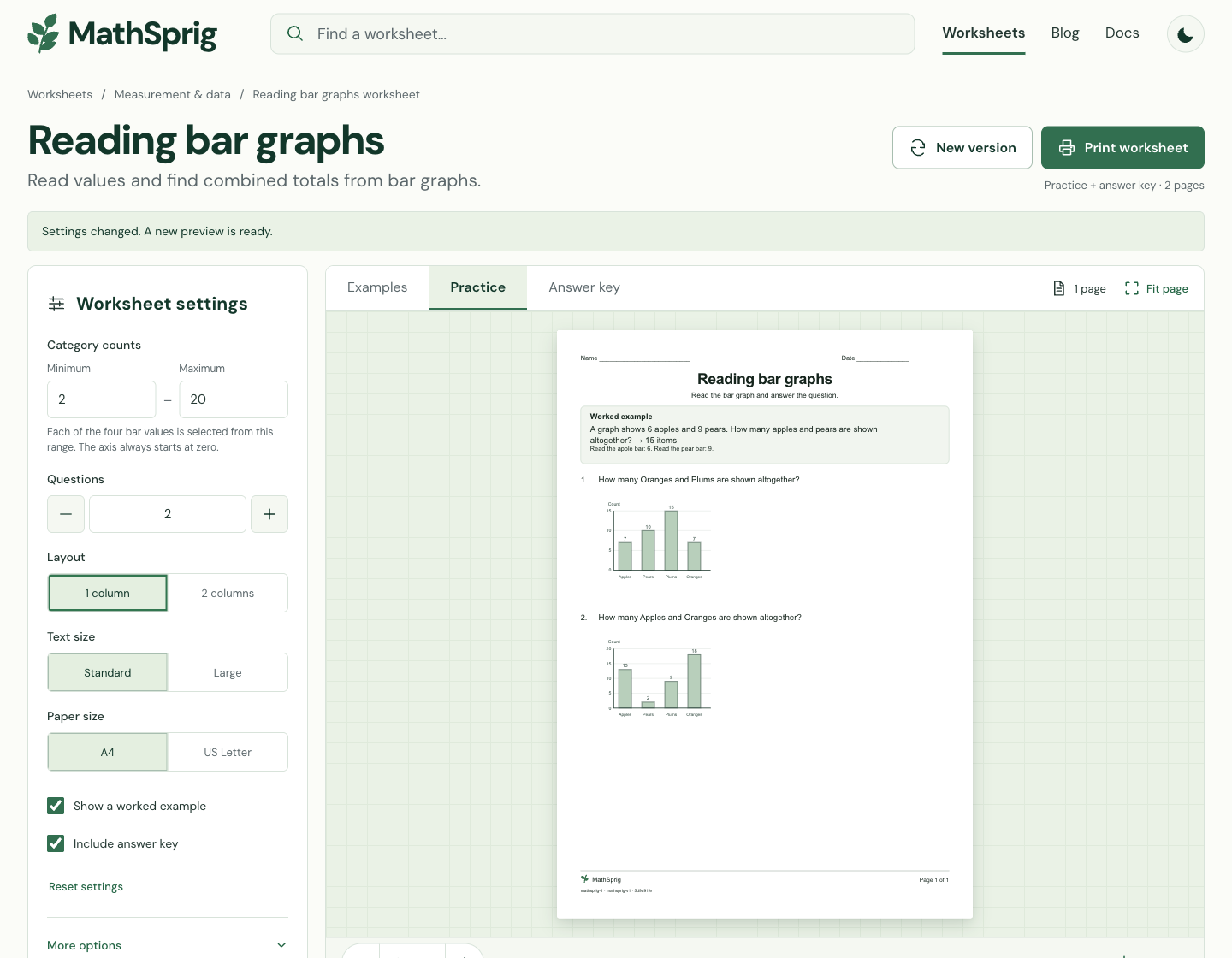Screen dimensions: 1232x958
Task: Open the Worksheets nav item
Action: [984, 33]
